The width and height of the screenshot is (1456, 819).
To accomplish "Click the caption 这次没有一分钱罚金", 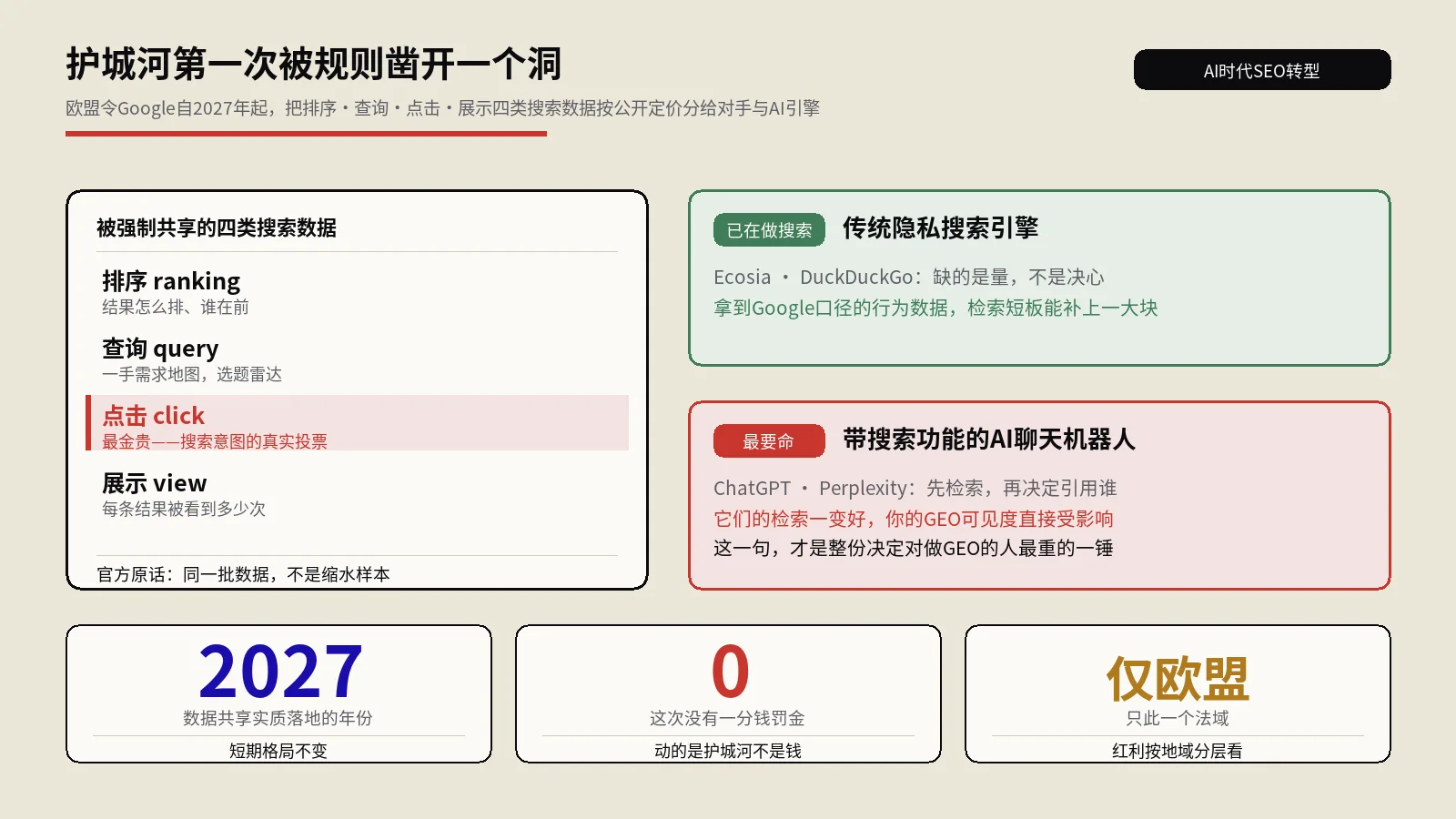I will 728,719.
